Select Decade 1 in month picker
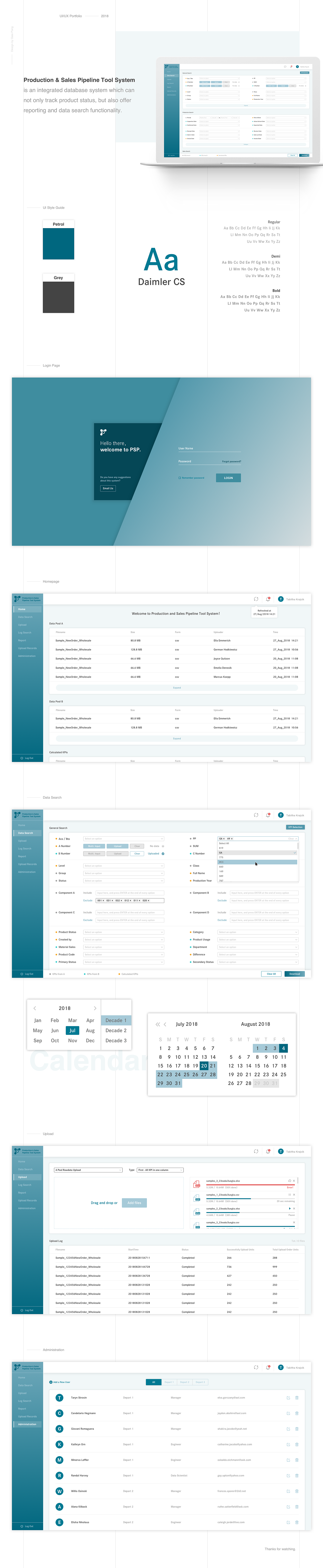 tap(116, 1020)
